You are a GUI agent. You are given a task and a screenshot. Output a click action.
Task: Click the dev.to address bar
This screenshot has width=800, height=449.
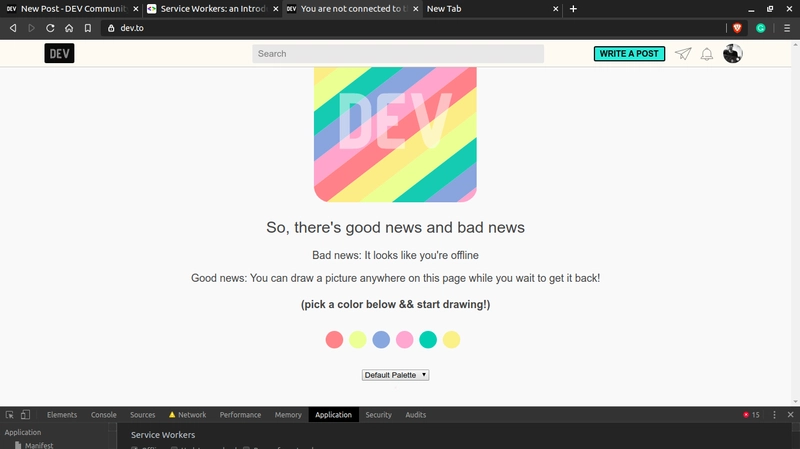(413, 28)
